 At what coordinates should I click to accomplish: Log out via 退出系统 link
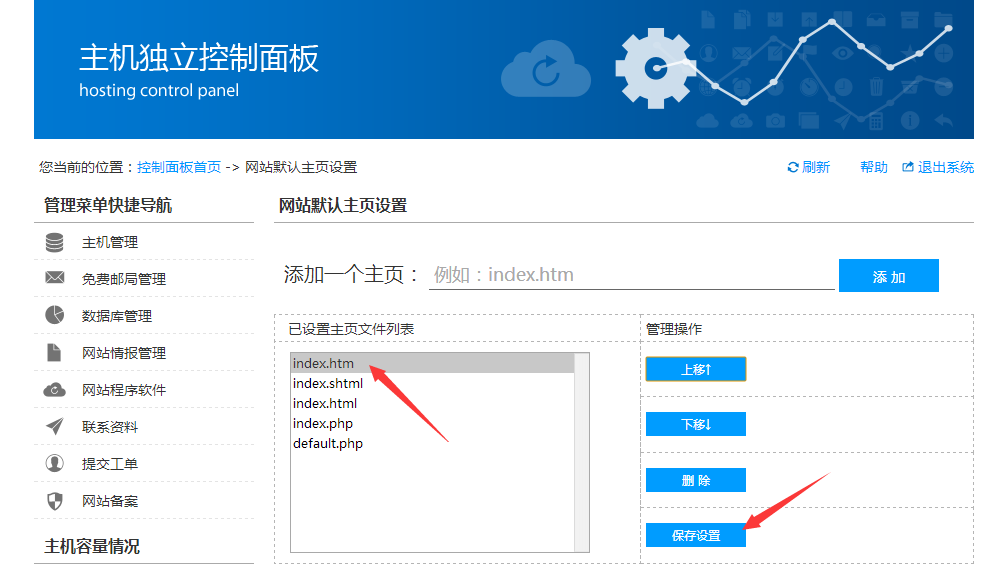point(938,167)
